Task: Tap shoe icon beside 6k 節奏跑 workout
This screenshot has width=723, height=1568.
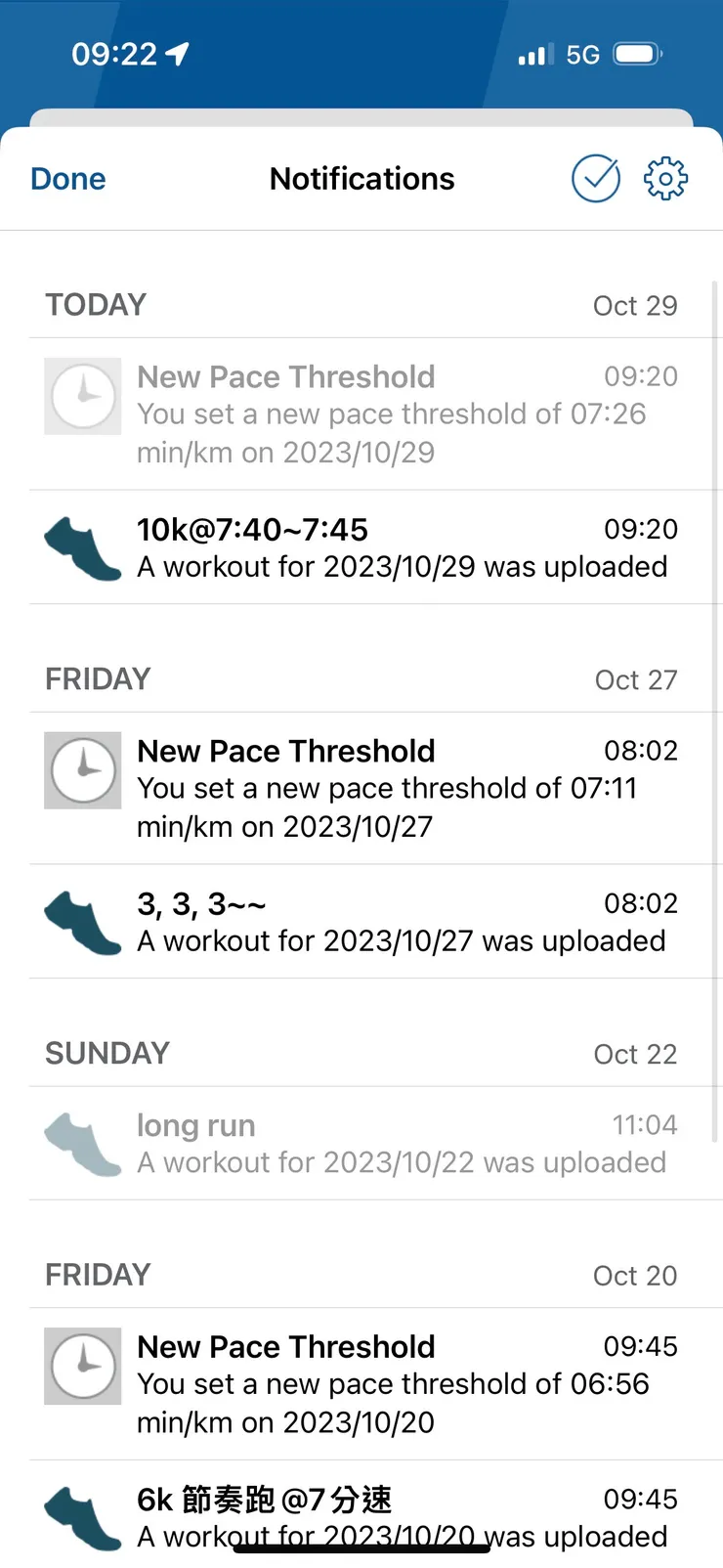Action: pos(83,1518)
